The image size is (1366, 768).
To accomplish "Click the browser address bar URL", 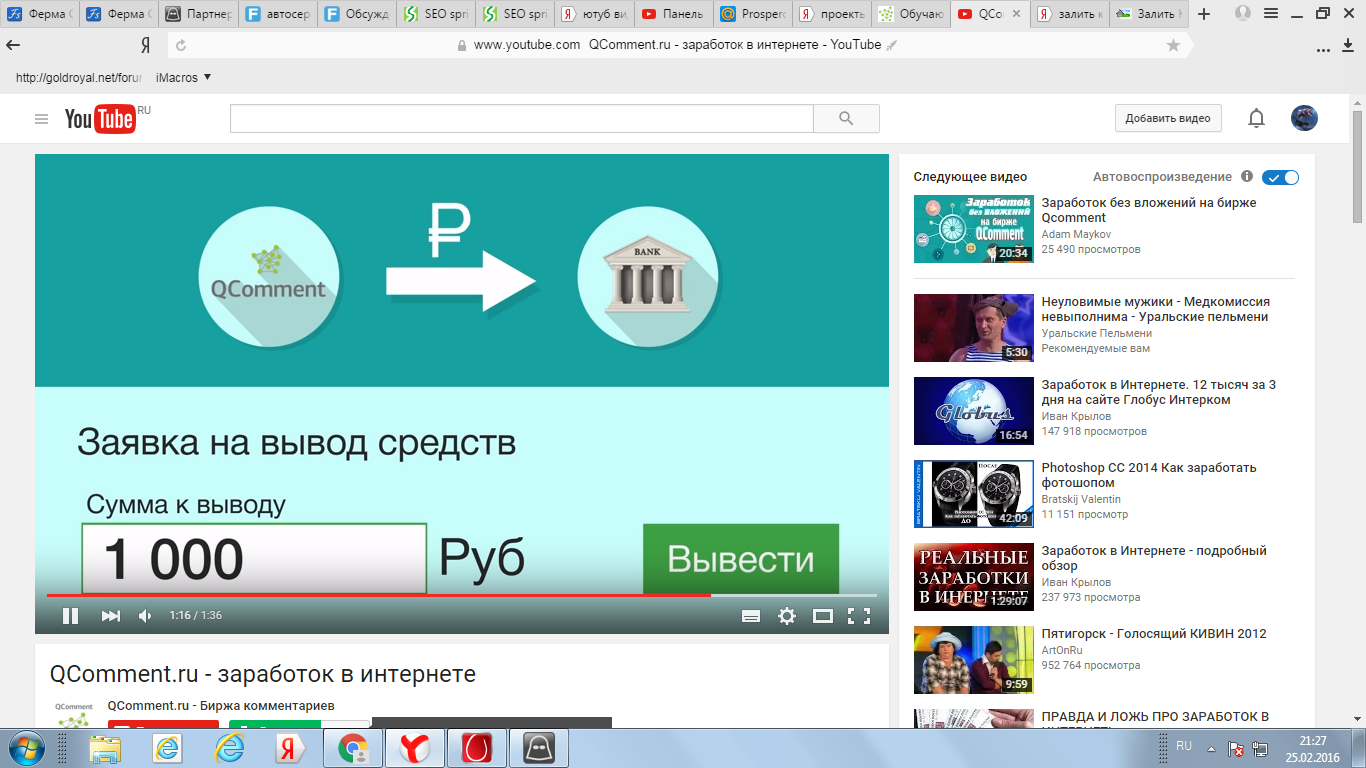I will [x=526, y=45].
